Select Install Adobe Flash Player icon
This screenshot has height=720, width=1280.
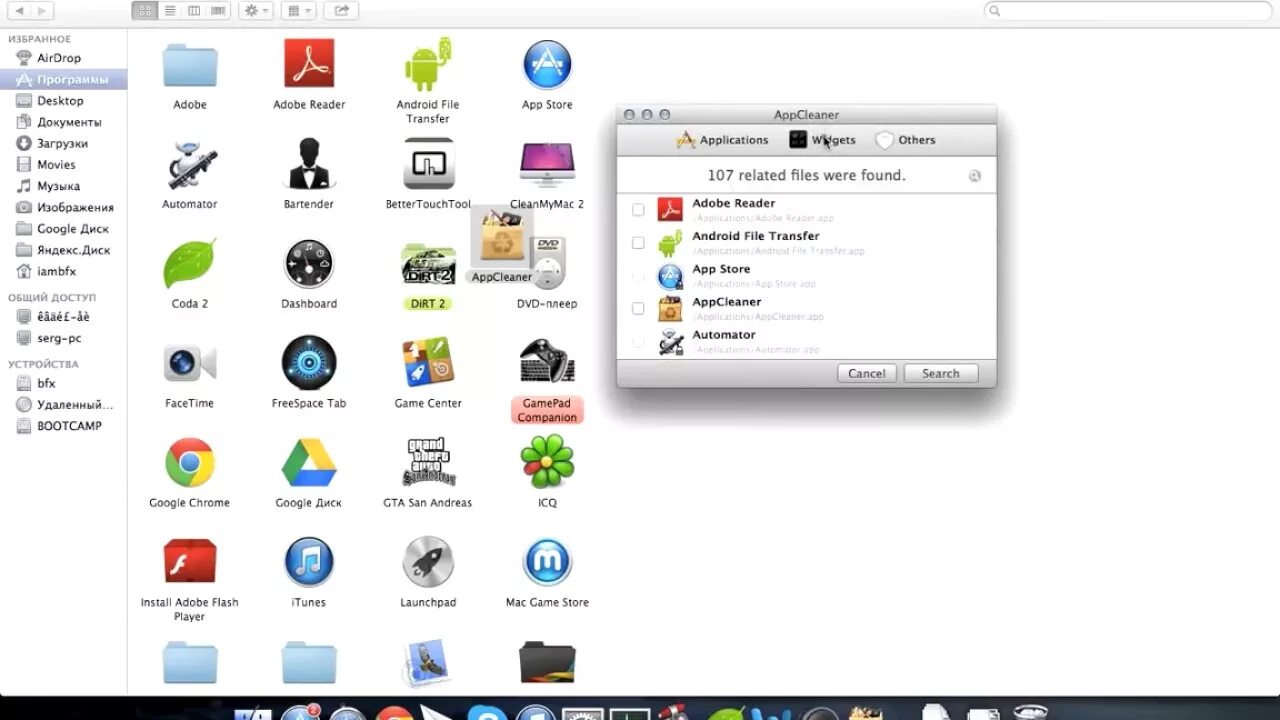[190, 561]
